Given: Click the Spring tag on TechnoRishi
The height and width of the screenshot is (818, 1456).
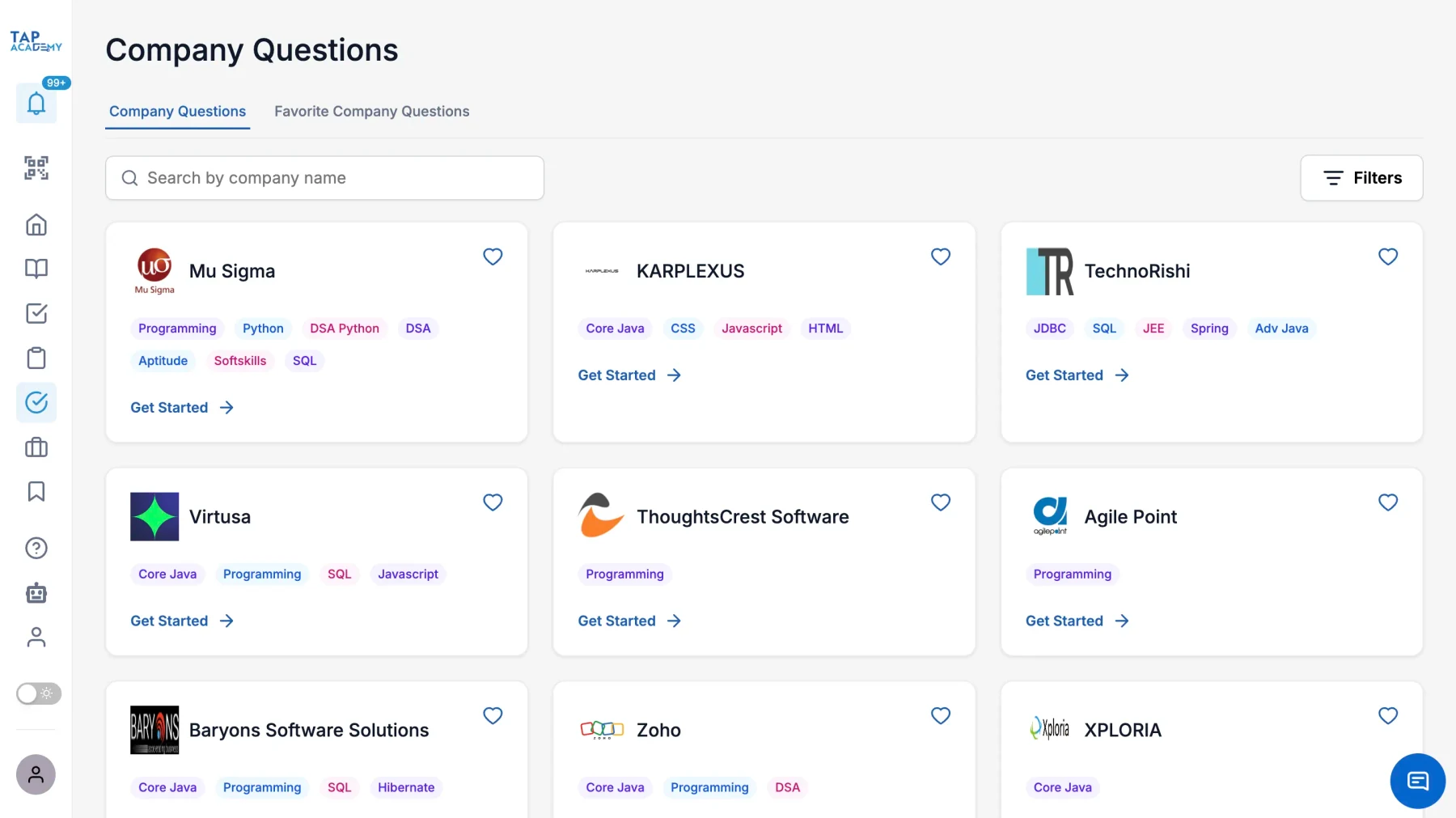Looking at the screenshot, I should point(1209,328).
